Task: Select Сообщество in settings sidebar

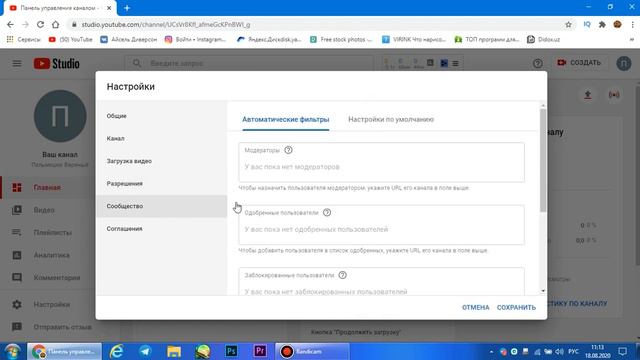Action: [x=162, y=206]
